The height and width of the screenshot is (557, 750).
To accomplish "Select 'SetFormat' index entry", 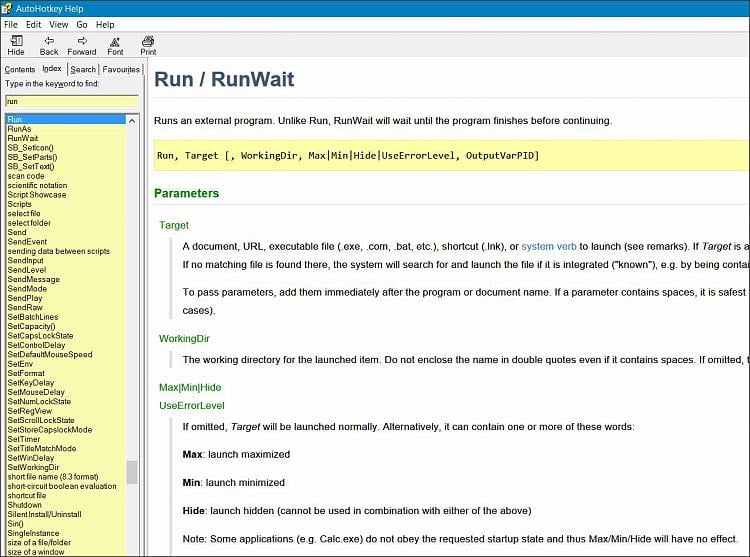I will 26,373.
